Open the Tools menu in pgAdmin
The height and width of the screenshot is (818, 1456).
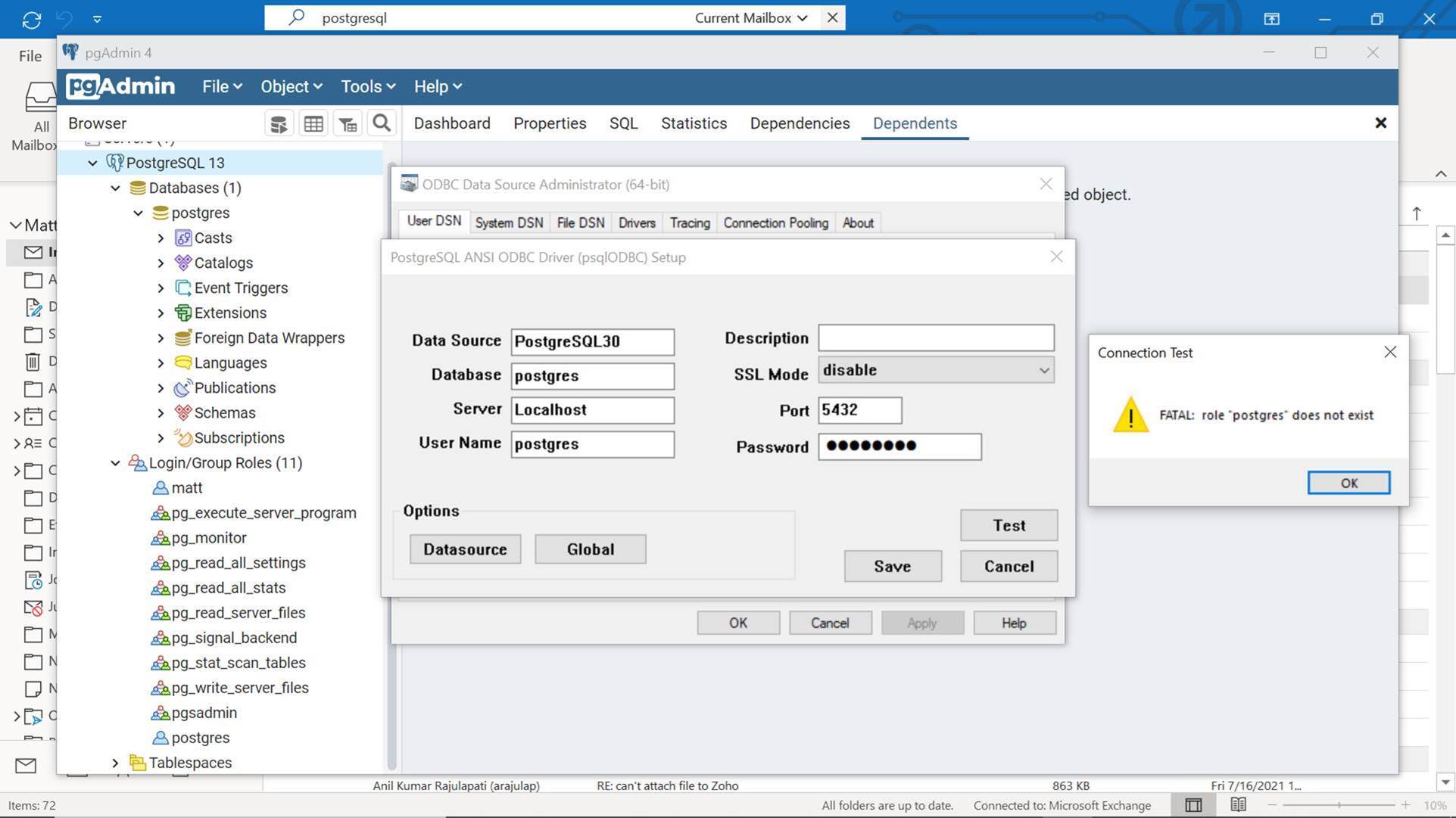point(367,86)
